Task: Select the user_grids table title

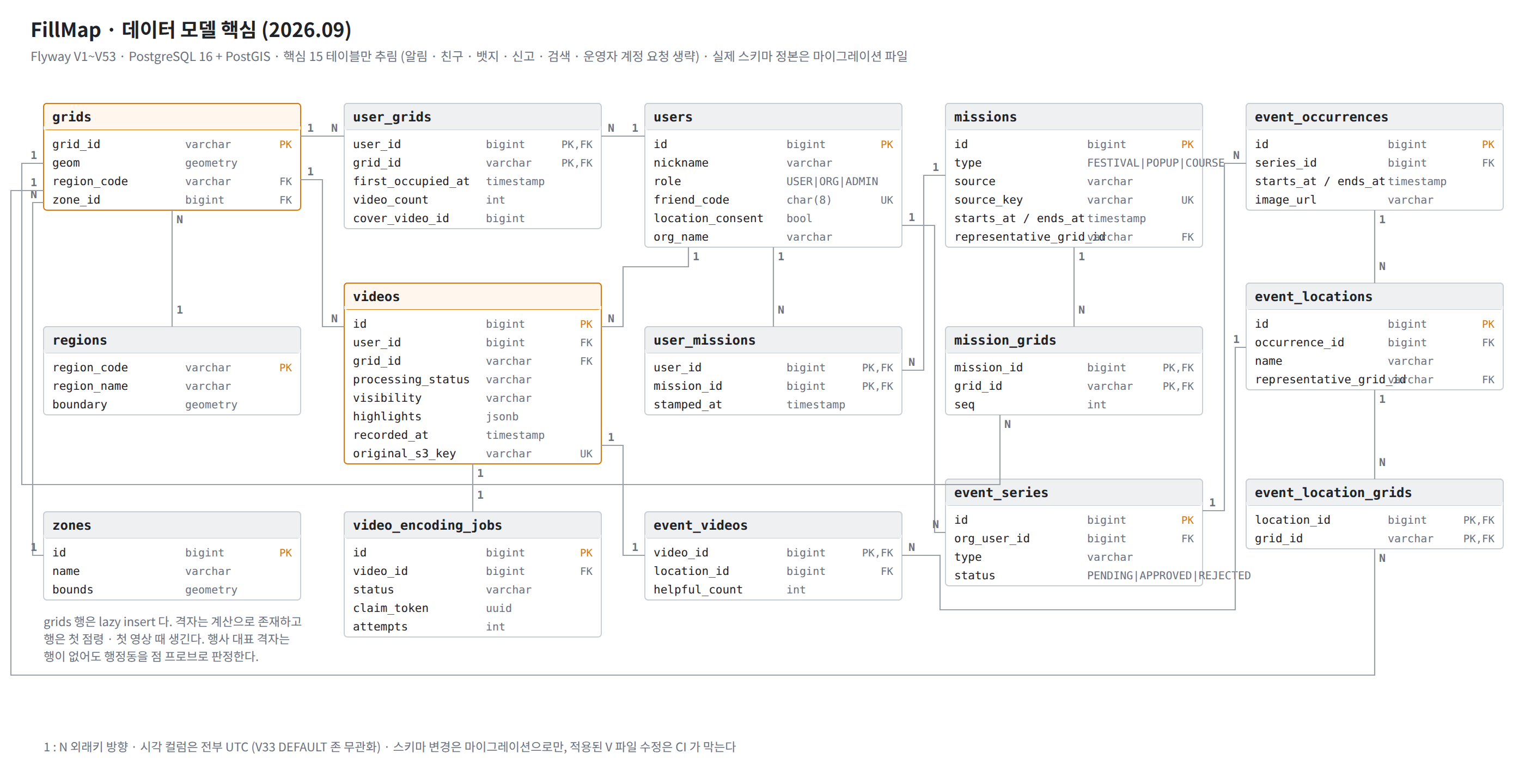Action: (x=391, y=117)
